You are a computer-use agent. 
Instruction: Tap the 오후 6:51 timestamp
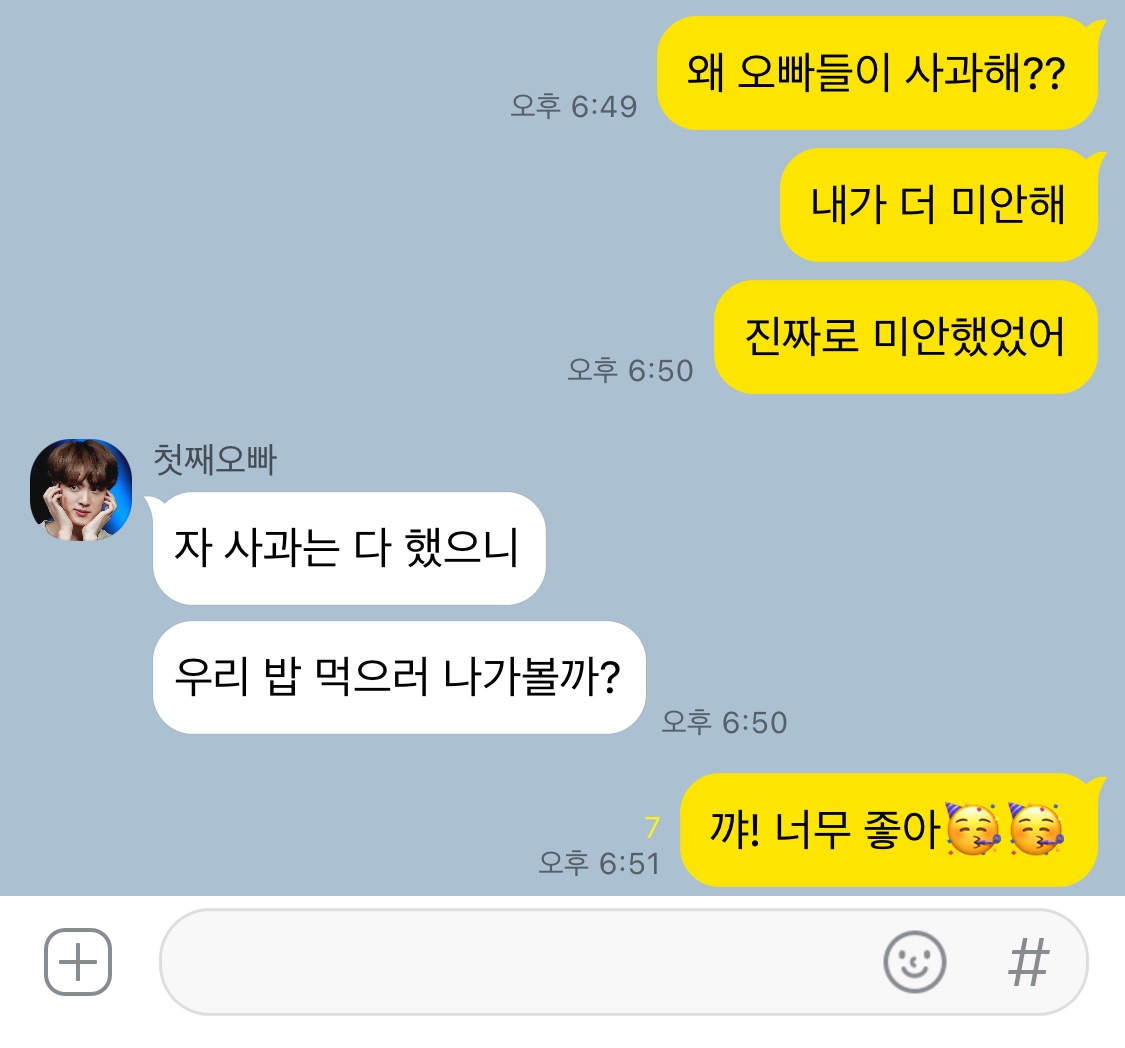(x=599, y=863)
